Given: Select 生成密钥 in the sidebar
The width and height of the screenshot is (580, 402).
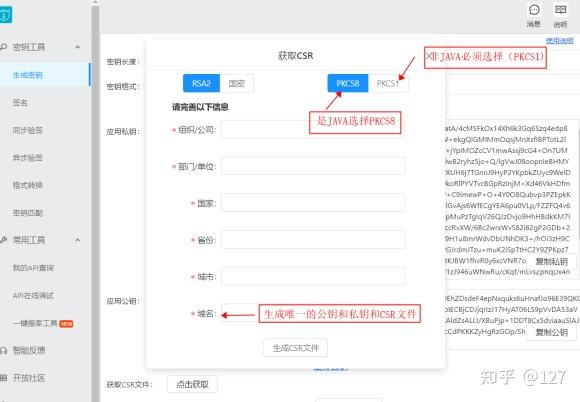Looking at the screenshot, I should point(45,75).
